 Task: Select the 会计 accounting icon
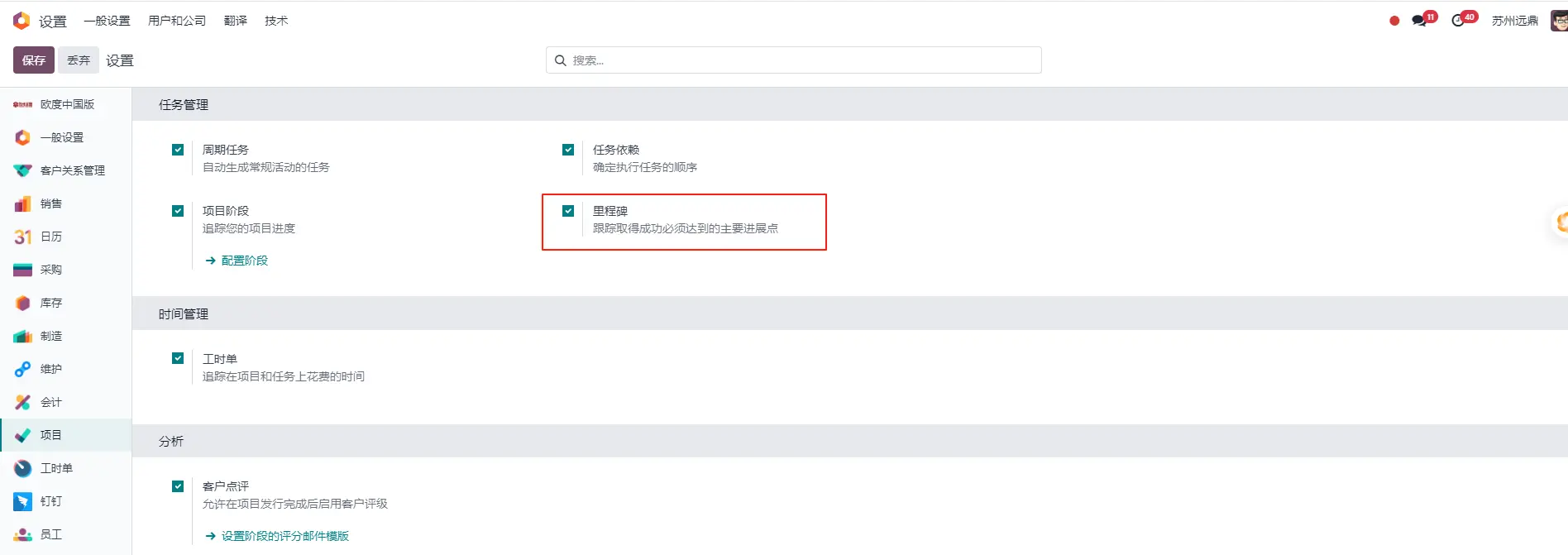point(23,402)
